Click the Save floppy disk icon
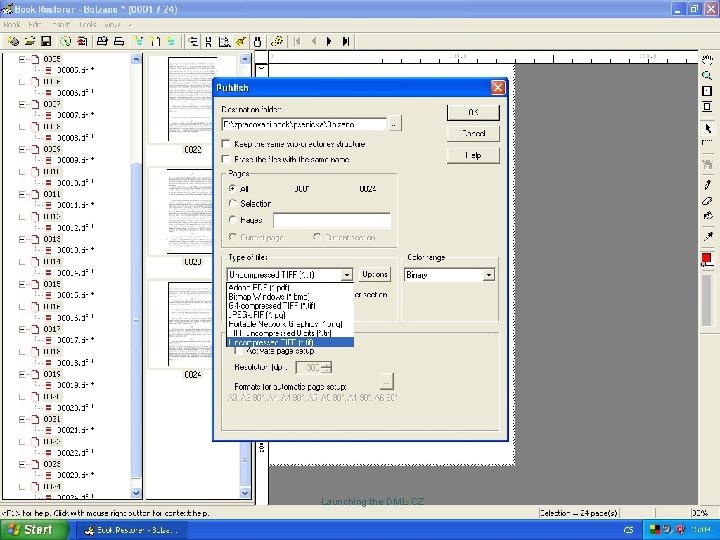The image size is (720, 540). point(46,41)
